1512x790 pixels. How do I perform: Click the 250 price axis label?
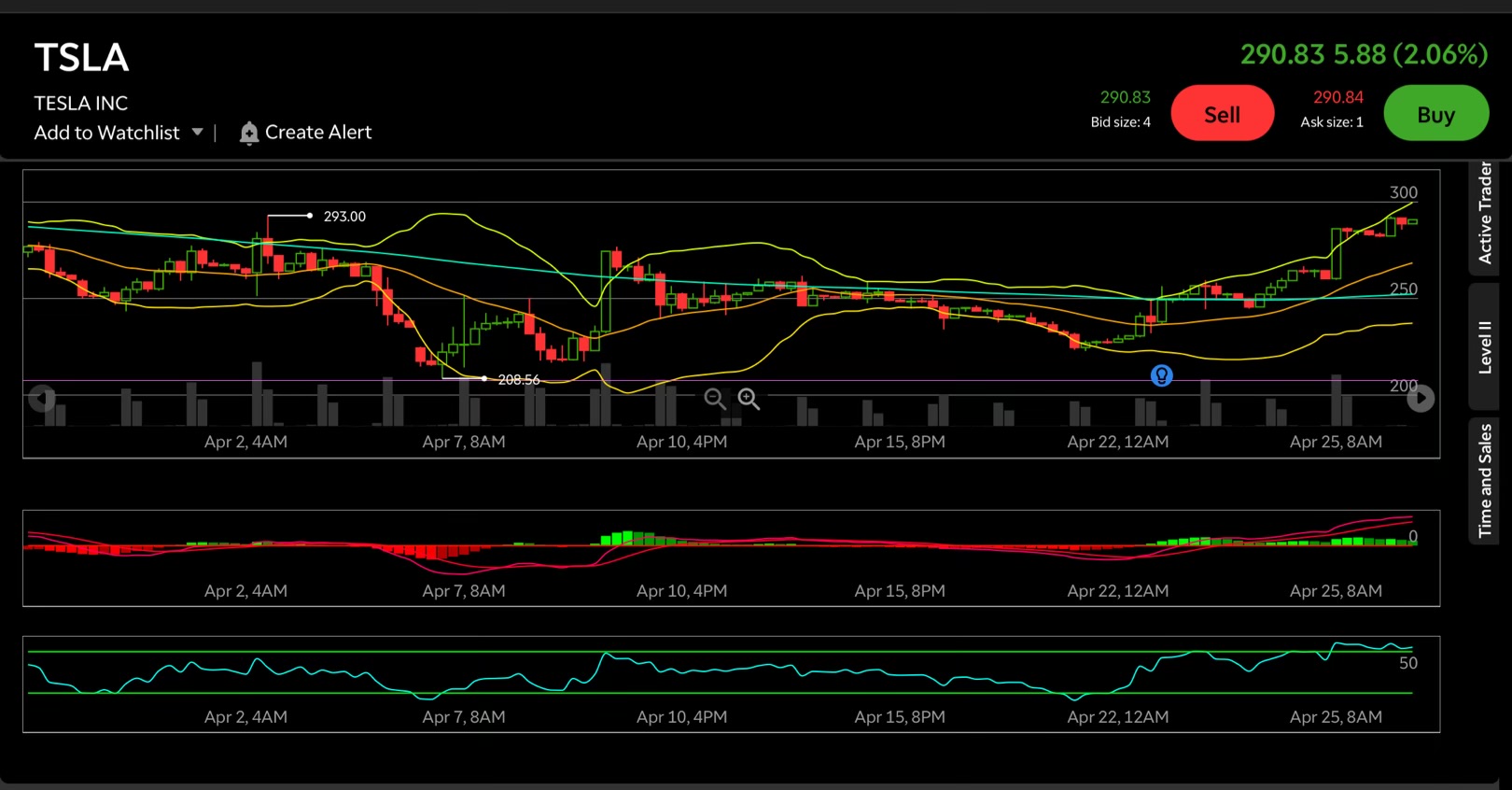(x=1403, y=289)
